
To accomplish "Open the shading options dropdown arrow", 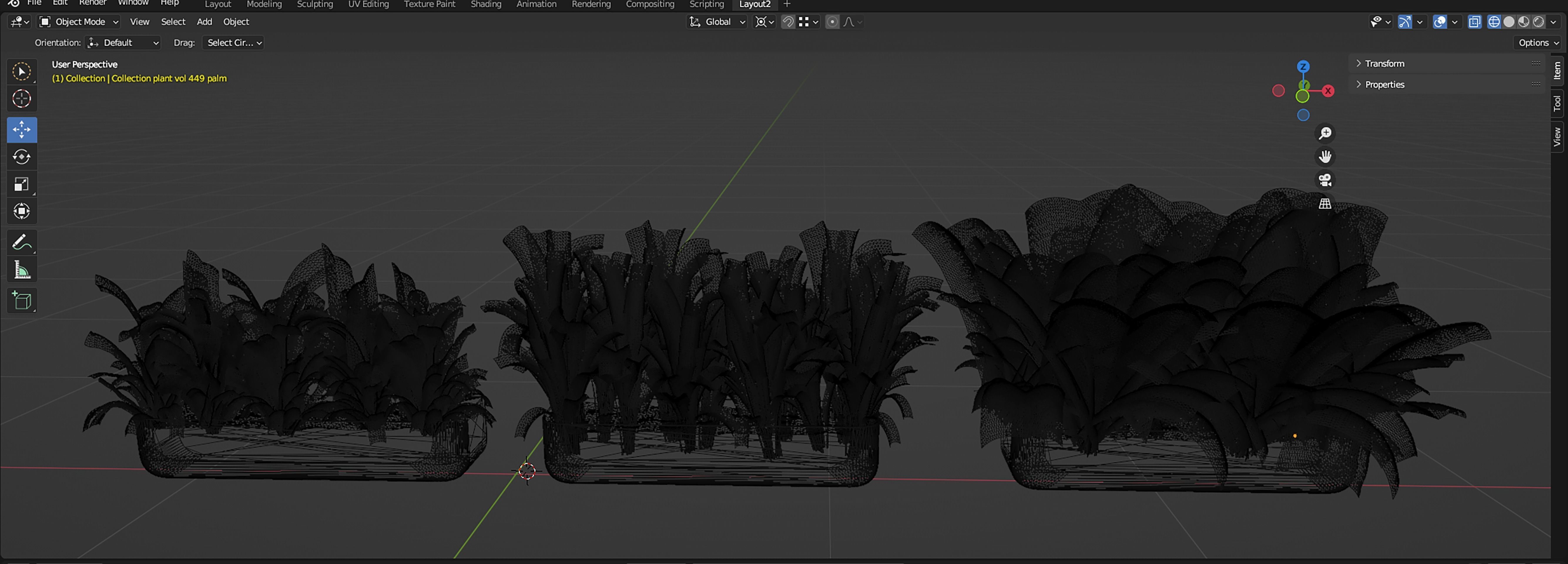I will [1553, 22].
